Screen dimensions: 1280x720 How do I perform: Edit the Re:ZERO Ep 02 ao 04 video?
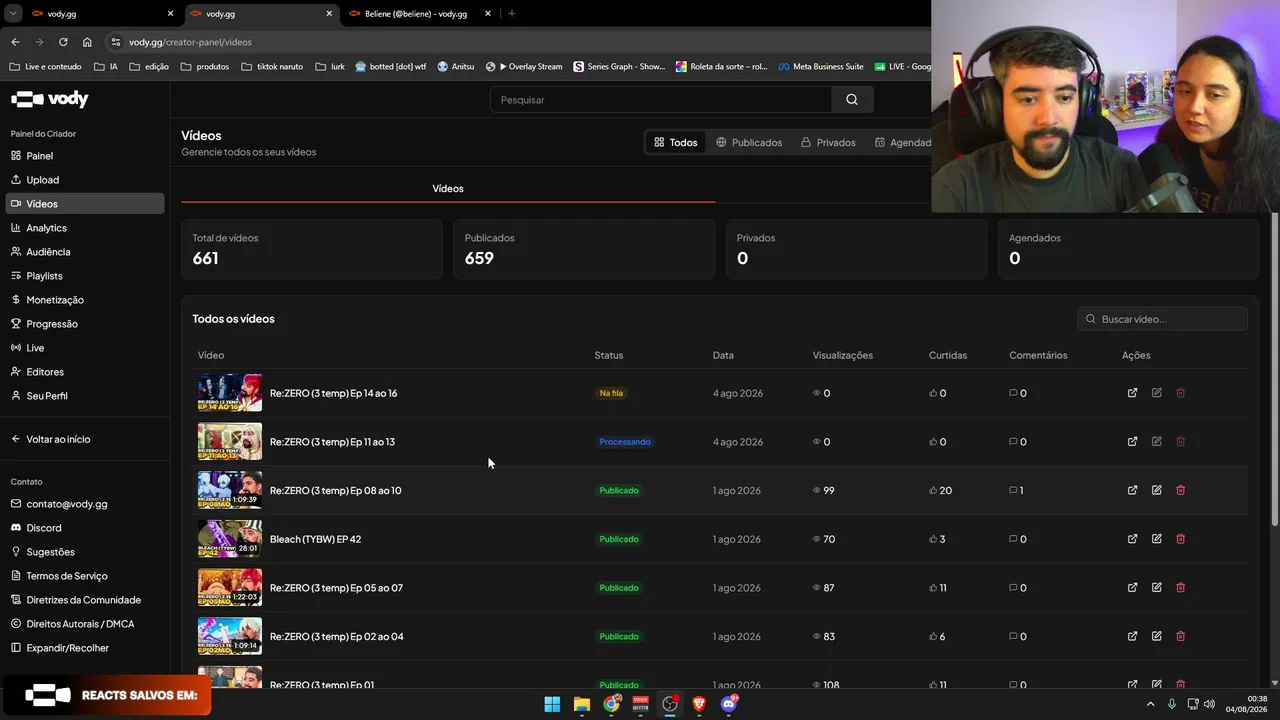1156,636
